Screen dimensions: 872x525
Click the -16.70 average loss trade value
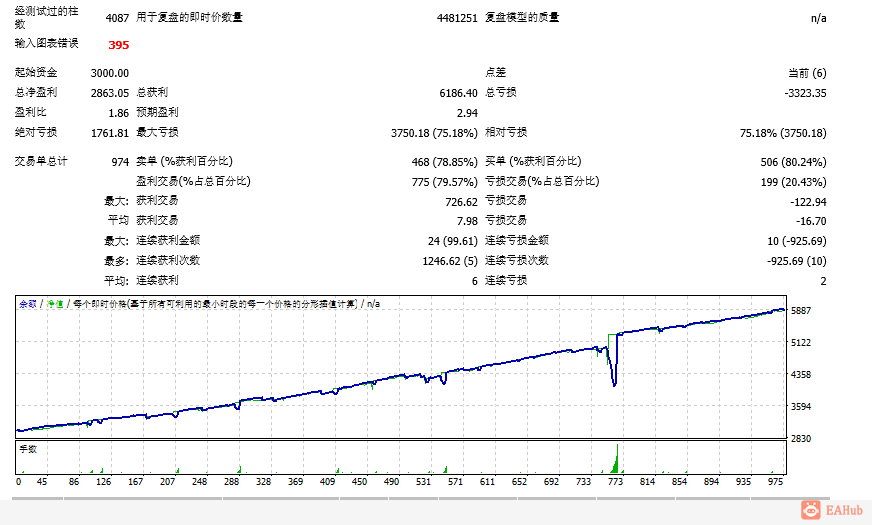point(811,221)
